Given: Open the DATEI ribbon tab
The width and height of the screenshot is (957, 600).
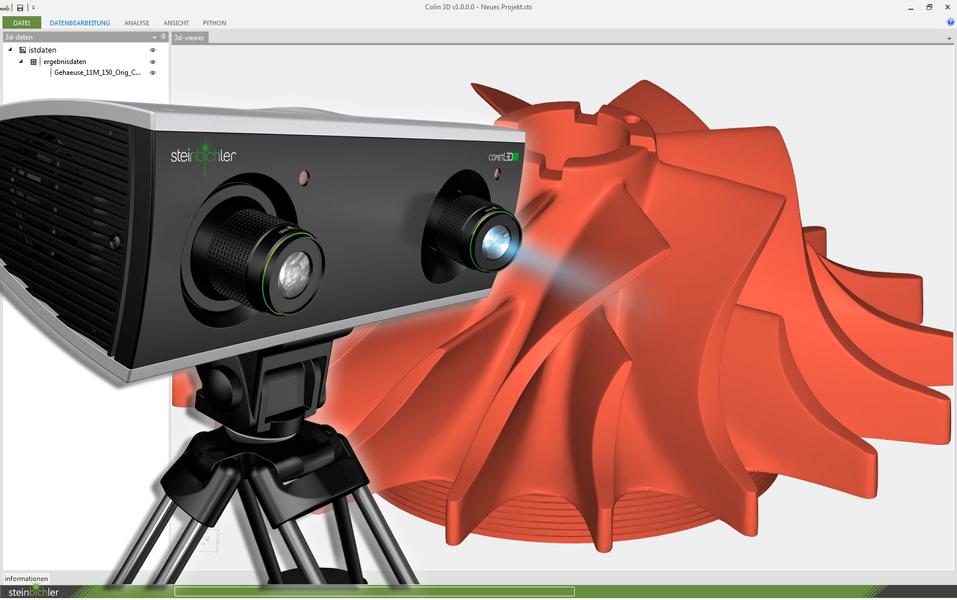Looking at the screenshot, I should click(21, 23).
